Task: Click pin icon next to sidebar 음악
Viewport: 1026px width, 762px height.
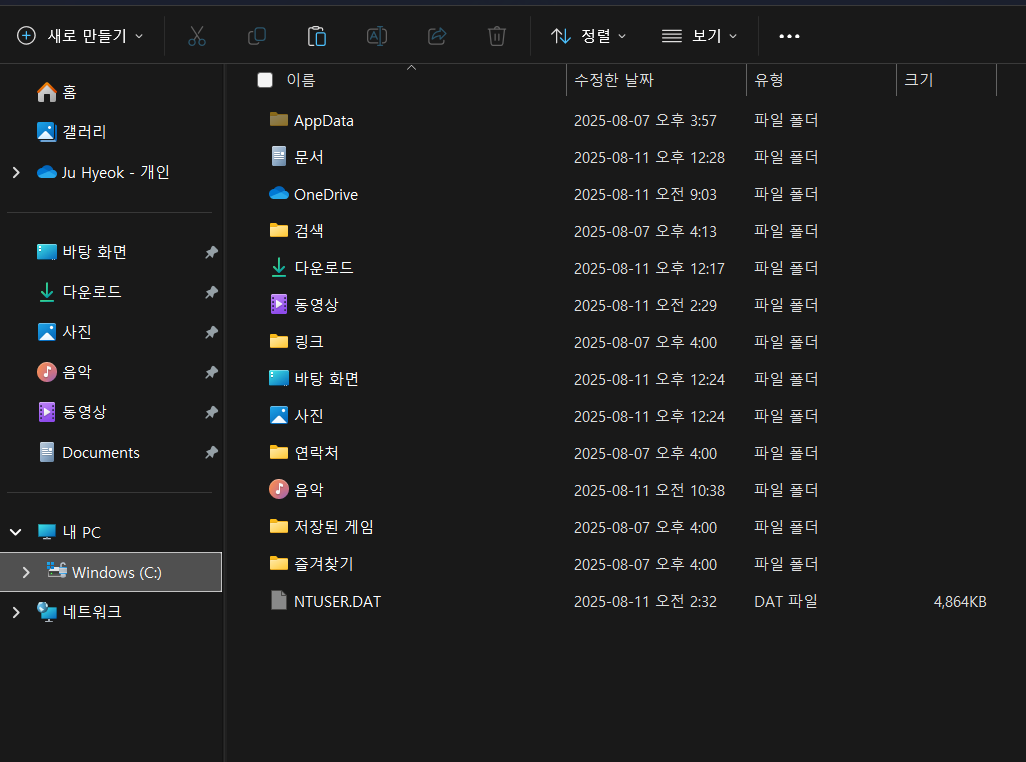Action: click(x=211, y=372)
